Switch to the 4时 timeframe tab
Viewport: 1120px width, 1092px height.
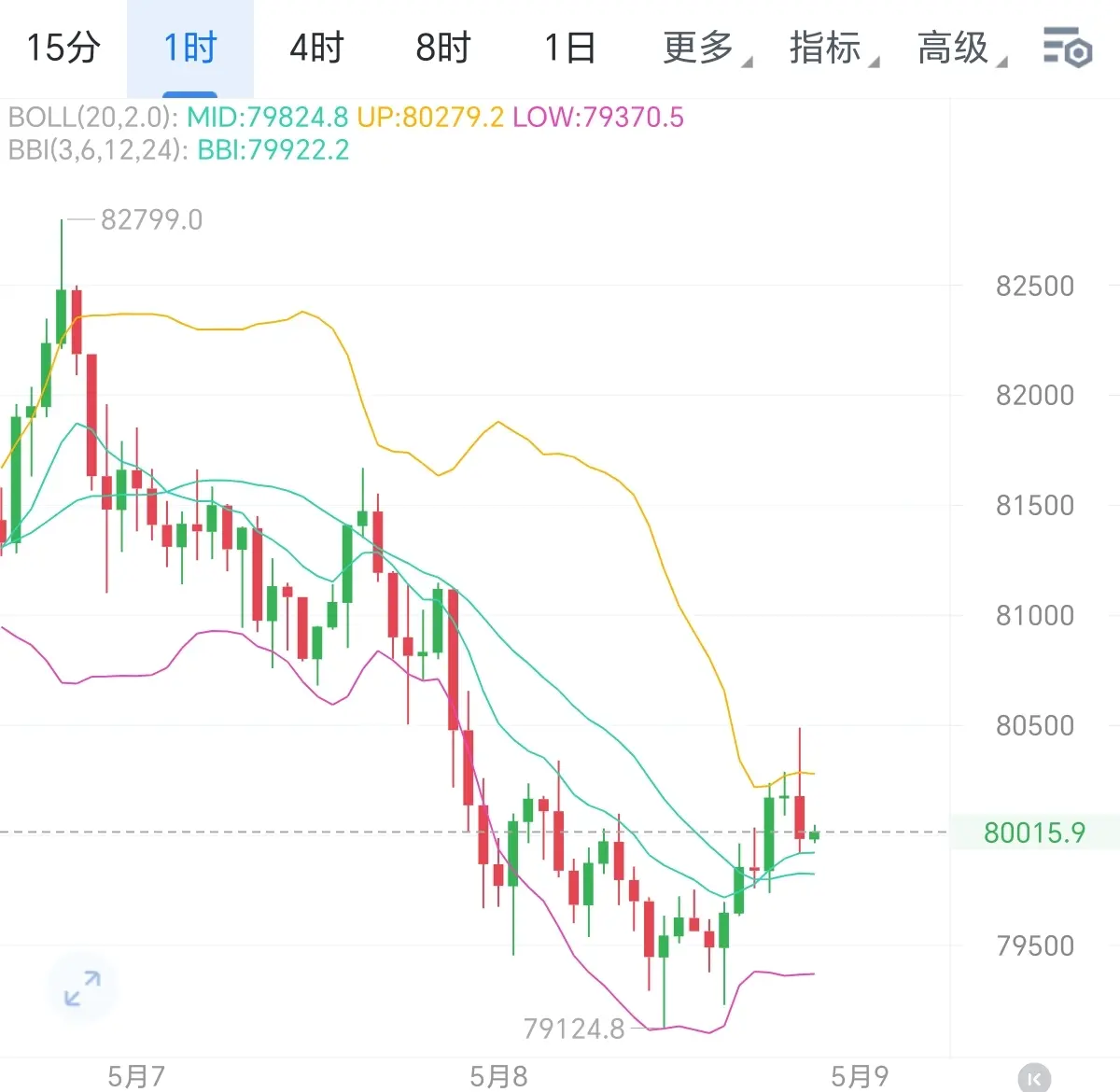tap(317, 48)
